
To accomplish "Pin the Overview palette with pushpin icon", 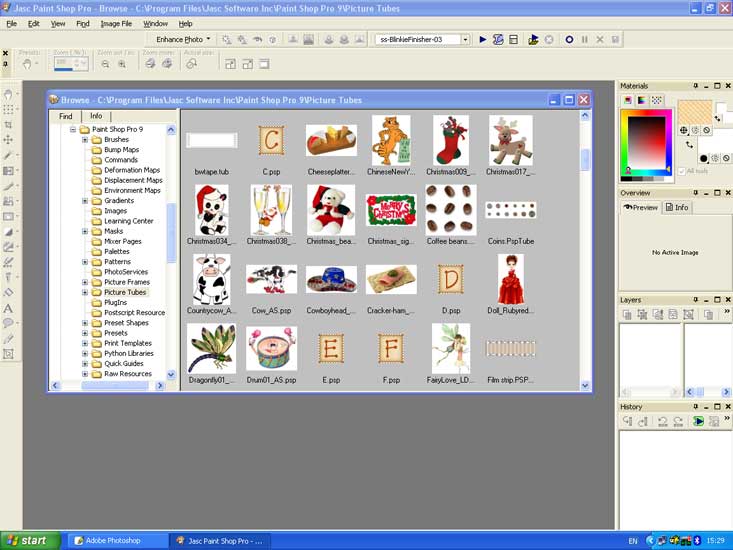I will click(x=696, y=193).
